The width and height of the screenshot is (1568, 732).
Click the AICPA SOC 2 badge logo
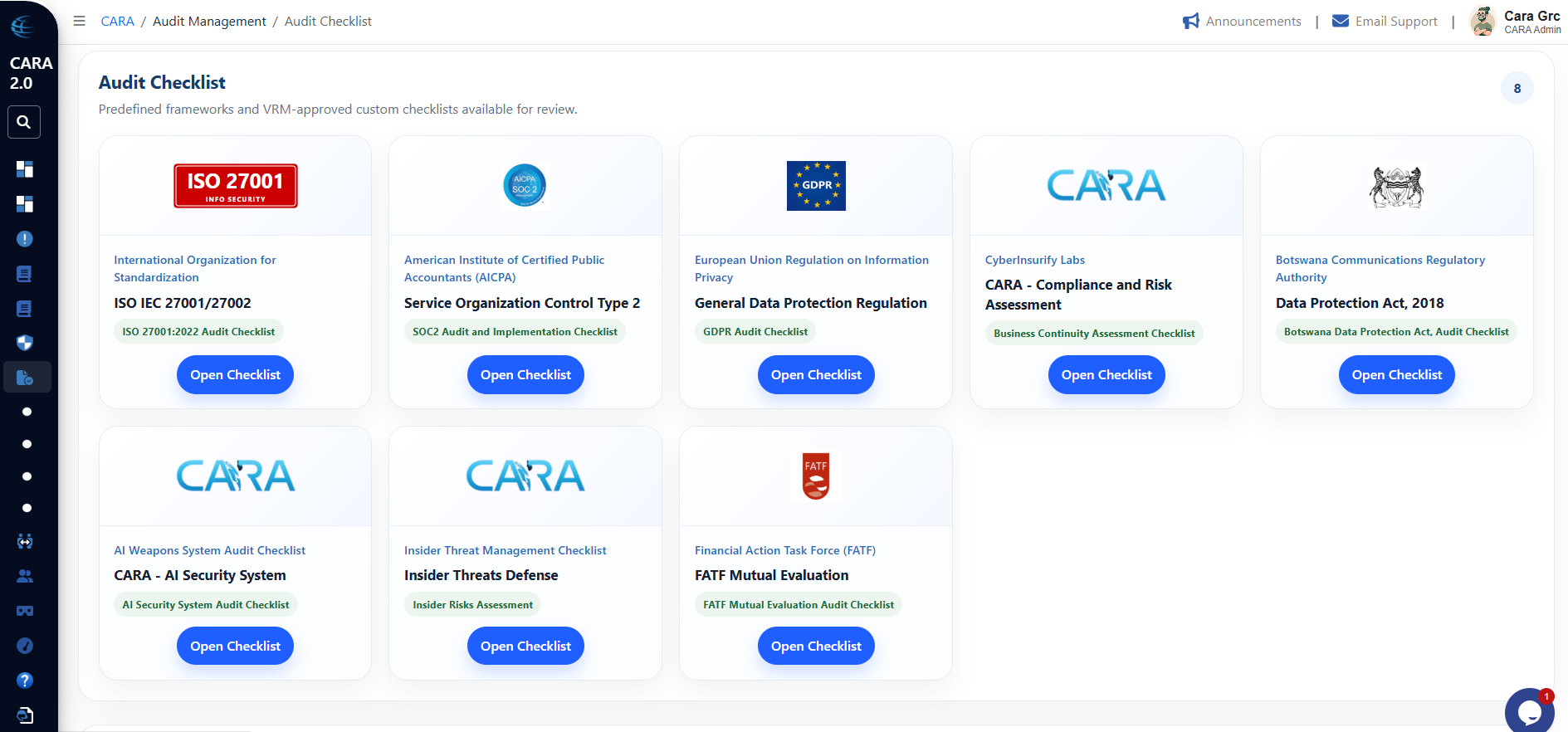(525, 185)
